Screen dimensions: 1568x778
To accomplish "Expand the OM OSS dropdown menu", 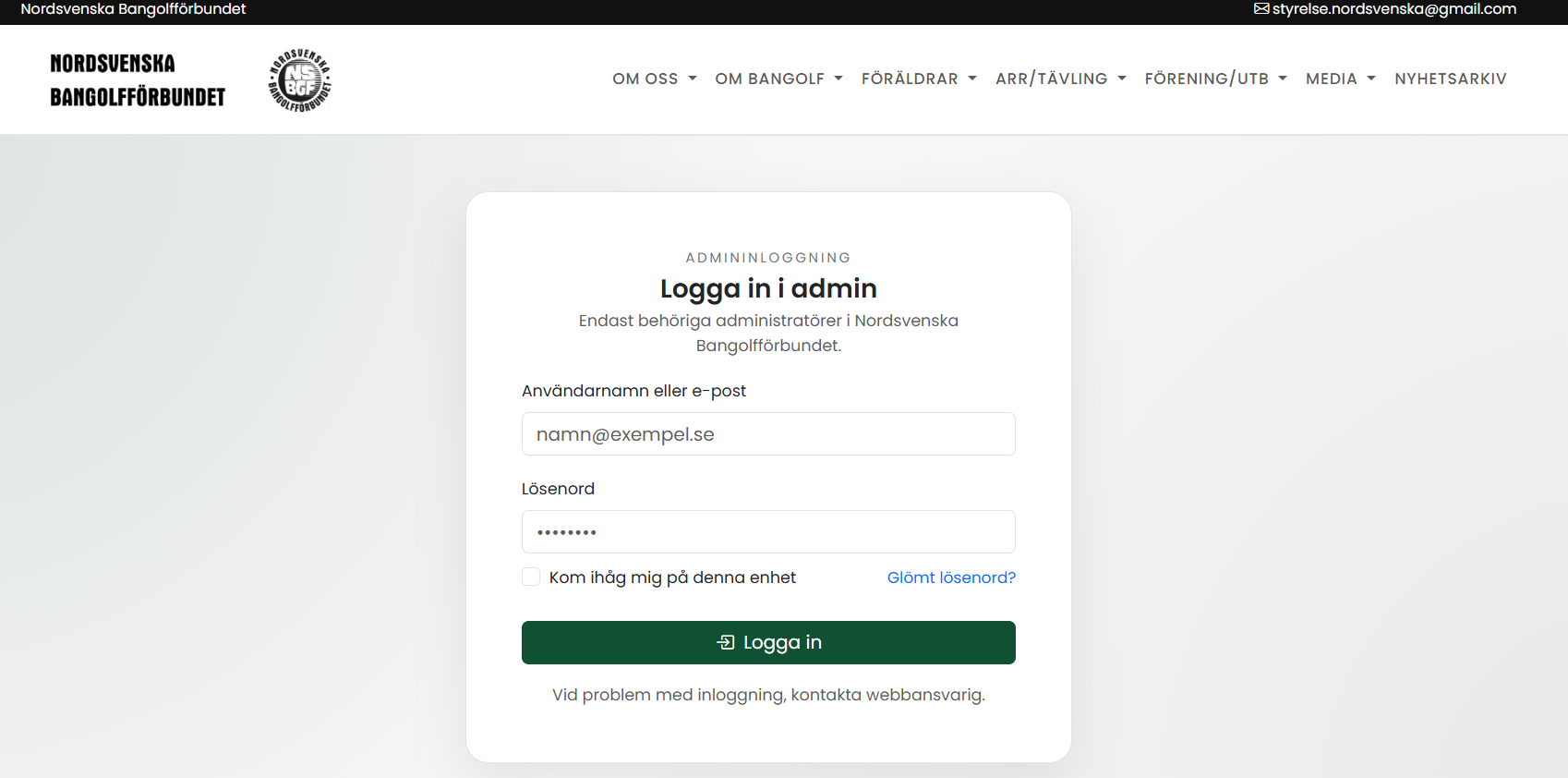I will [655, 79].
